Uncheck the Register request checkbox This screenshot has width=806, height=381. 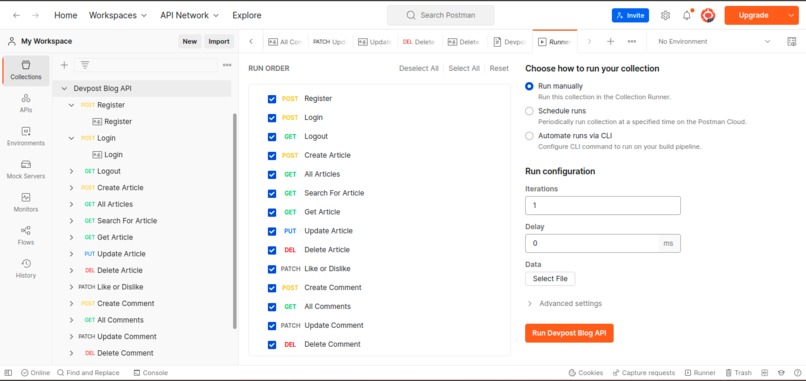[x=272, y=99]
